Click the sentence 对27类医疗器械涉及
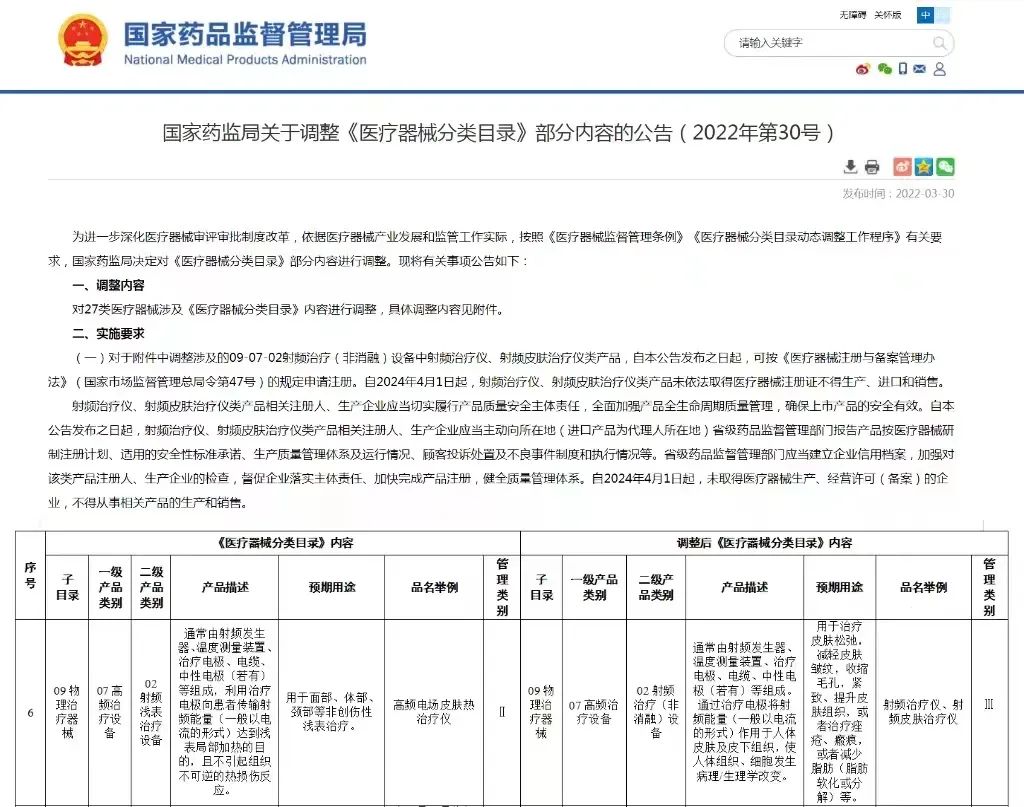Screen dimensions: 1024x807 [x=289, y=309]
